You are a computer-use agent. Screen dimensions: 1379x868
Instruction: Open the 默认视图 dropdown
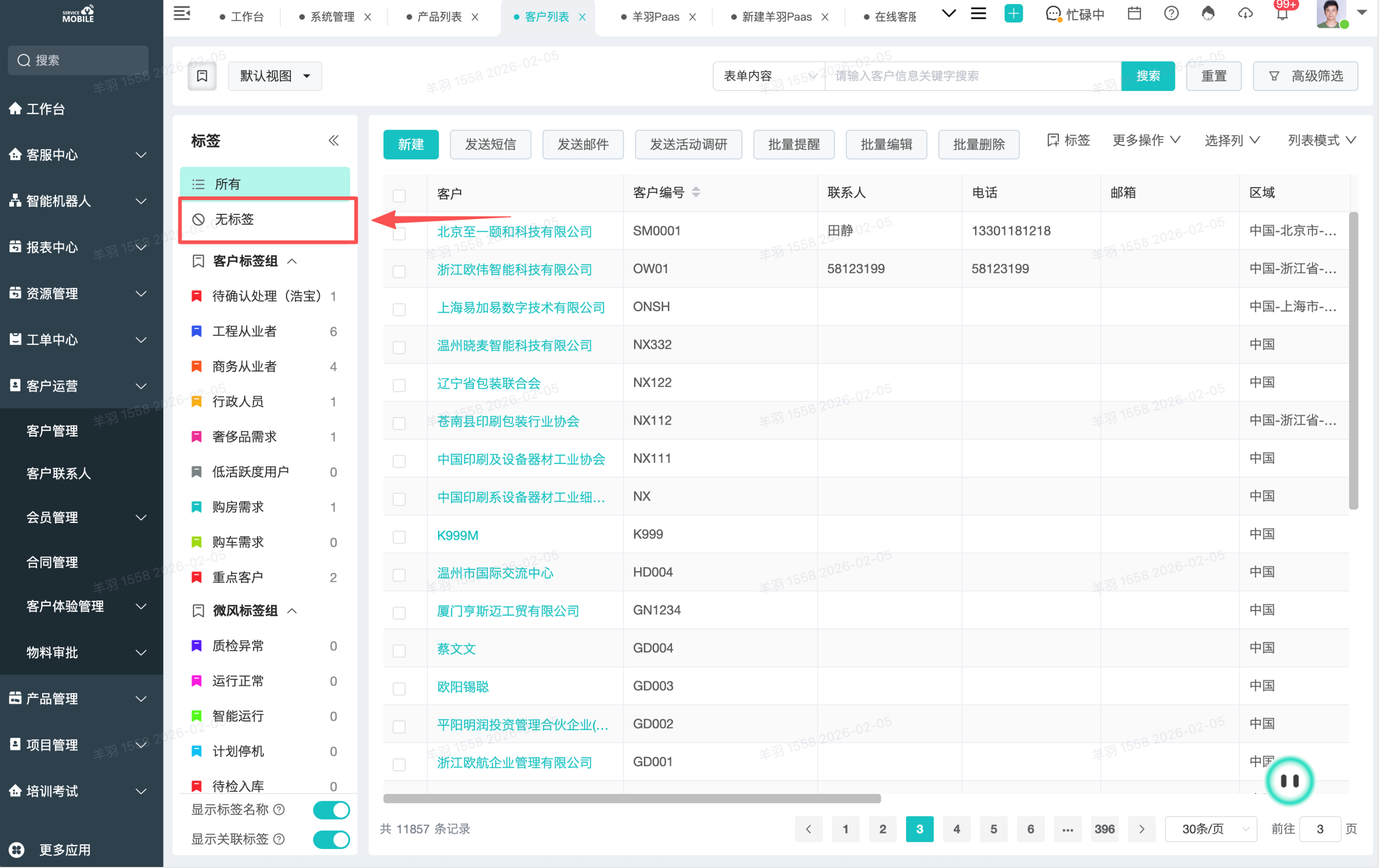point(275,76)
